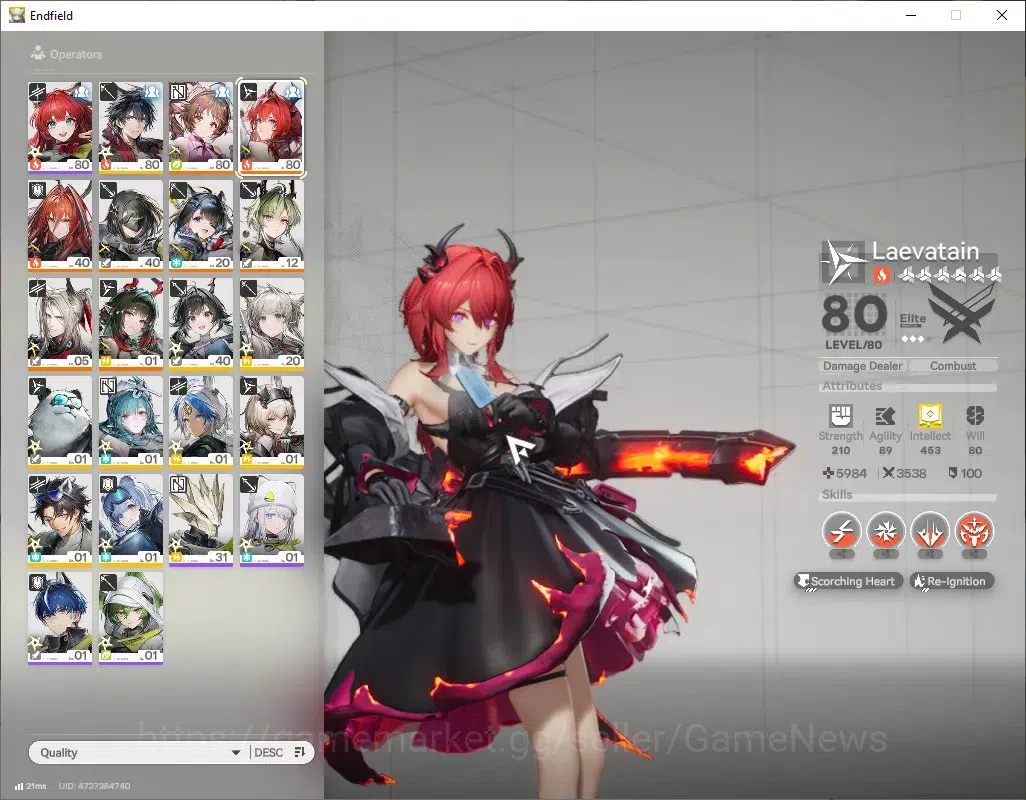
Task: Select the blue-streaked white-haired level 01 card
Action: point(201,421)
